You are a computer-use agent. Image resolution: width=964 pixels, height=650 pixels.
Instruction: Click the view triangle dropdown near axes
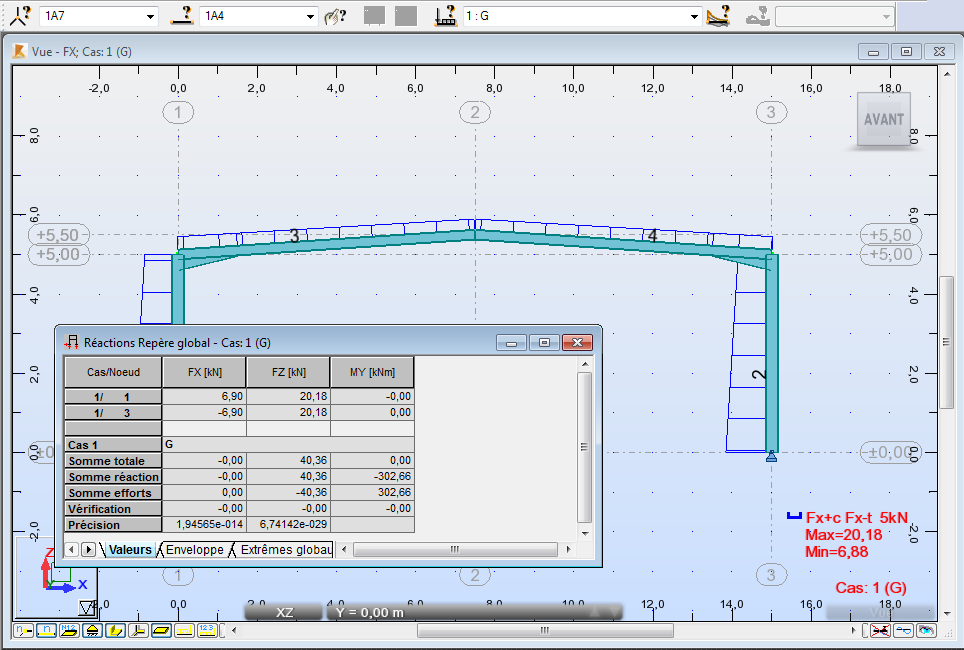pos(87,608)
